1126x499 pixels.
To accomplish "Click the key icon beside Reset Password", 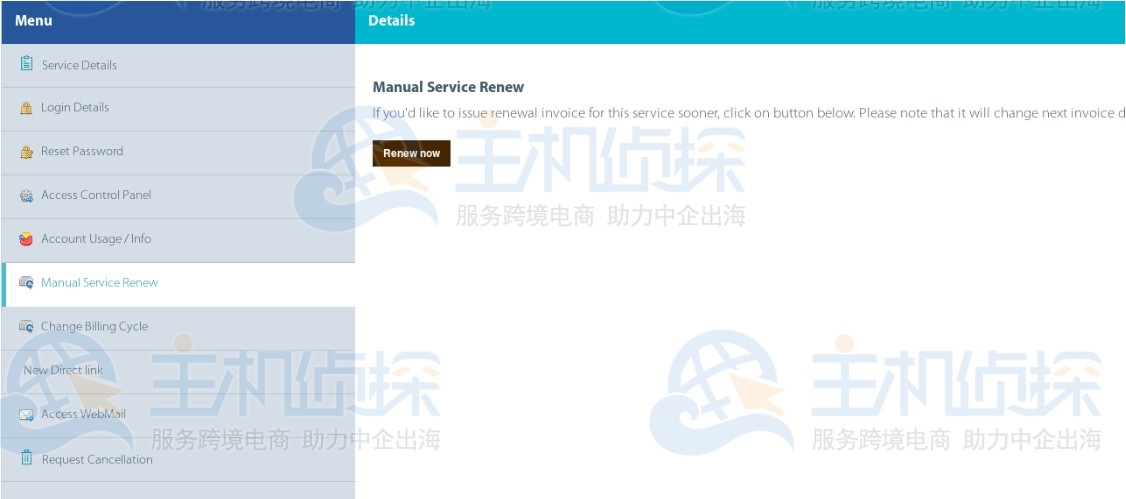I will click(x=27, y=152).
